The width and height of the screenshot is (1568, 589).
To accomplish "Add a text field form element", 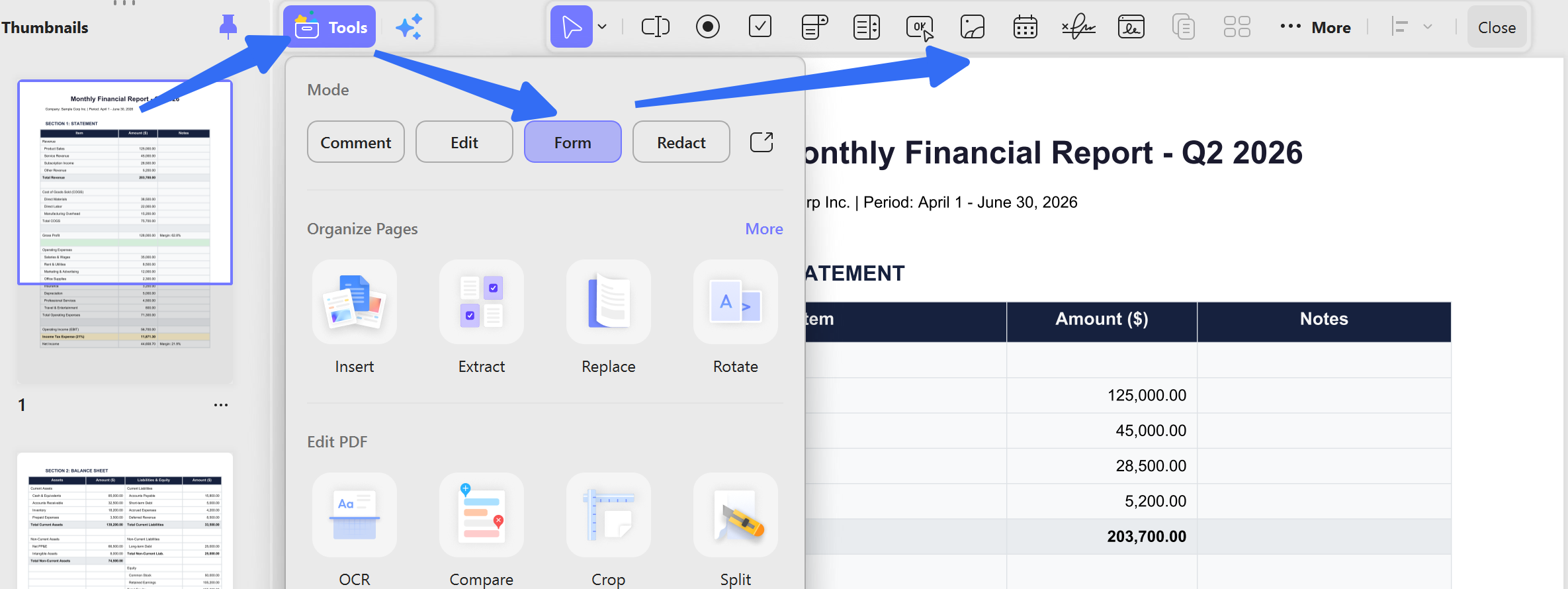I will [x=655, y=27].
